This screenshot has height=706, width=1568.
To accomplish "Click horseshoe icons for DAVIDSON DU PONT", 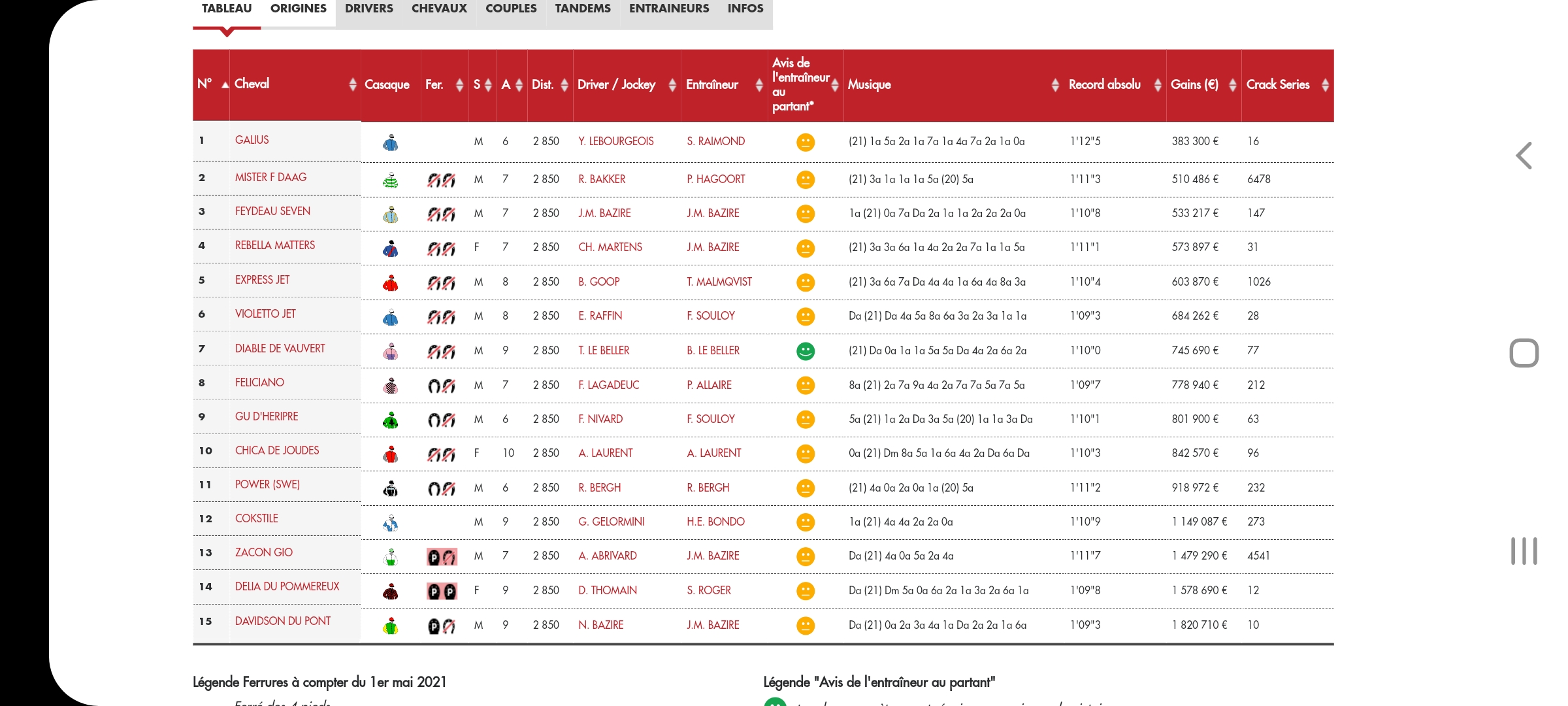I will (x=442, y=626).
